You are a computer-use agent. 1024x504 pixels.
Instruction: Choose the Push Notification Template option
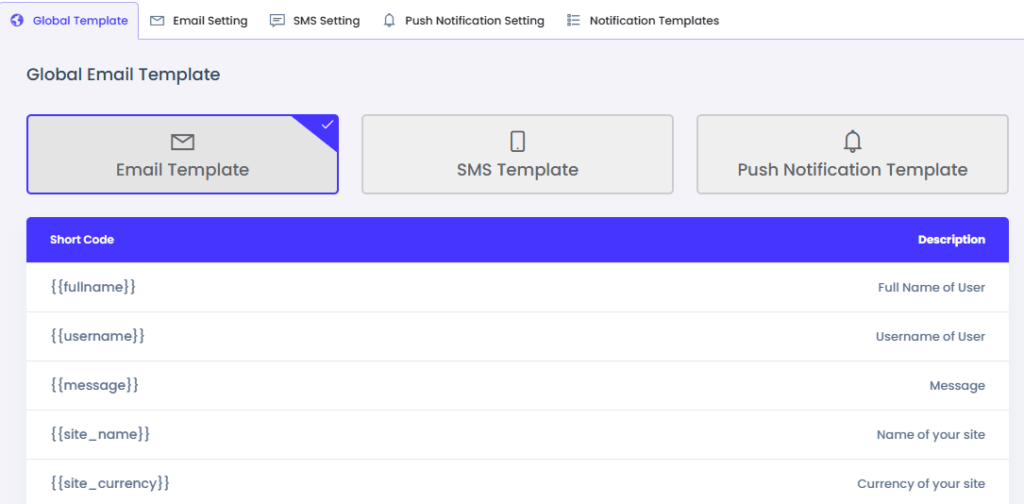coord(852,169)
